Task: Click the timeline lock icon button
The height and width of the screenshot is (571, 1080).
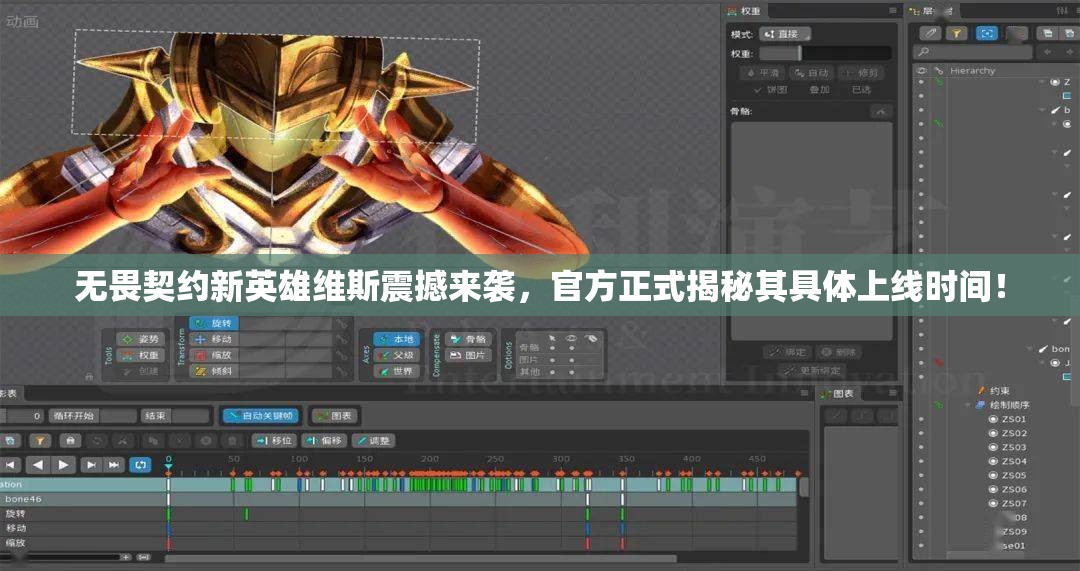Action: (70, 441)
